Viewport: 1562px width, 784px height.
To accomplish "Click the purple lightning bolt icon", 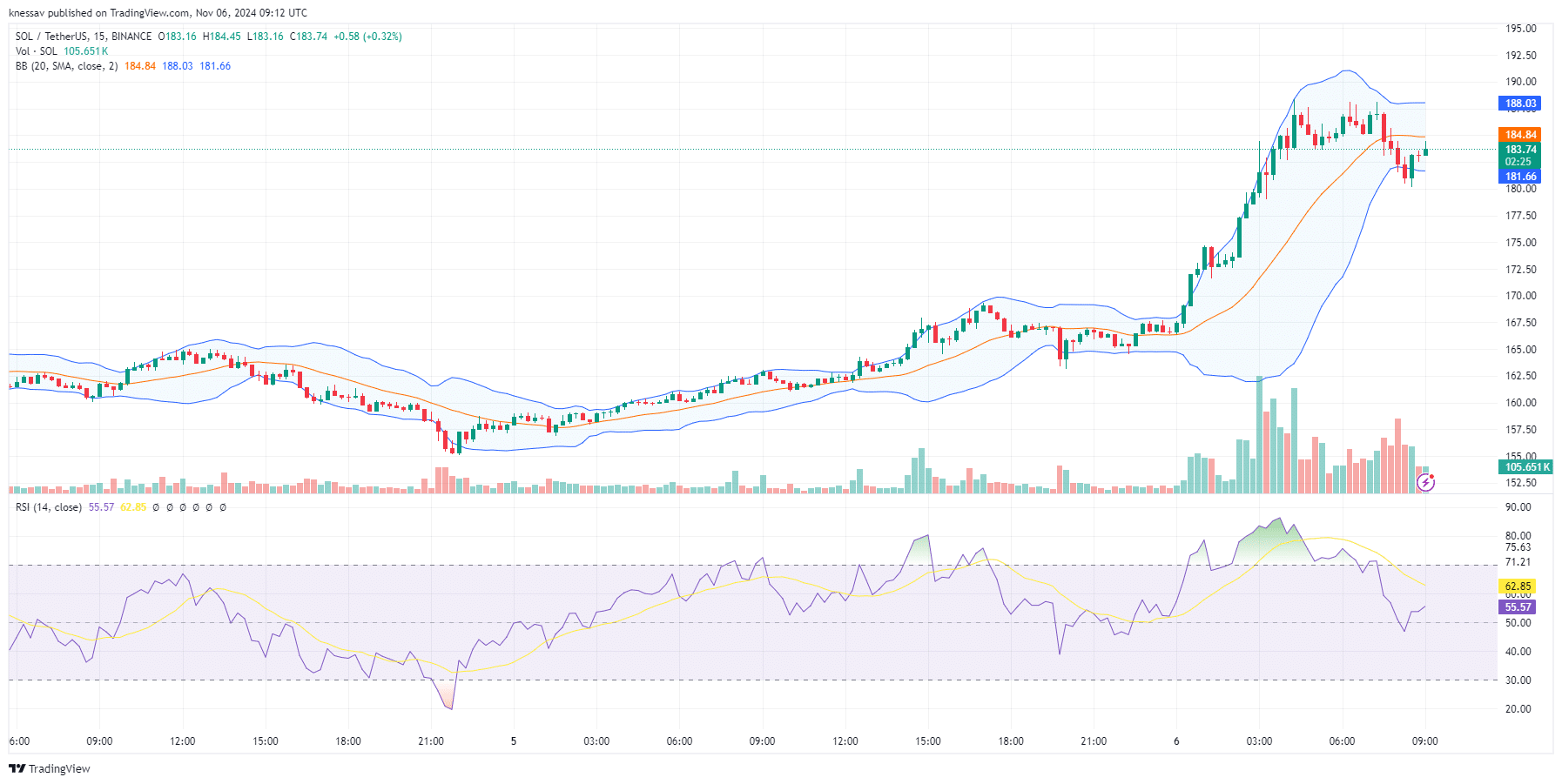I will coord(1425,482).
